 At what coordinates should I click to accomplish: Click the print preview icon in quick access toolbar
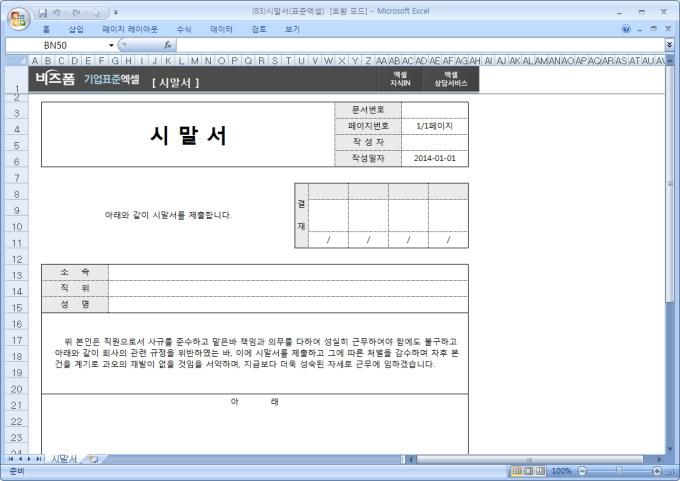point(96,13)
